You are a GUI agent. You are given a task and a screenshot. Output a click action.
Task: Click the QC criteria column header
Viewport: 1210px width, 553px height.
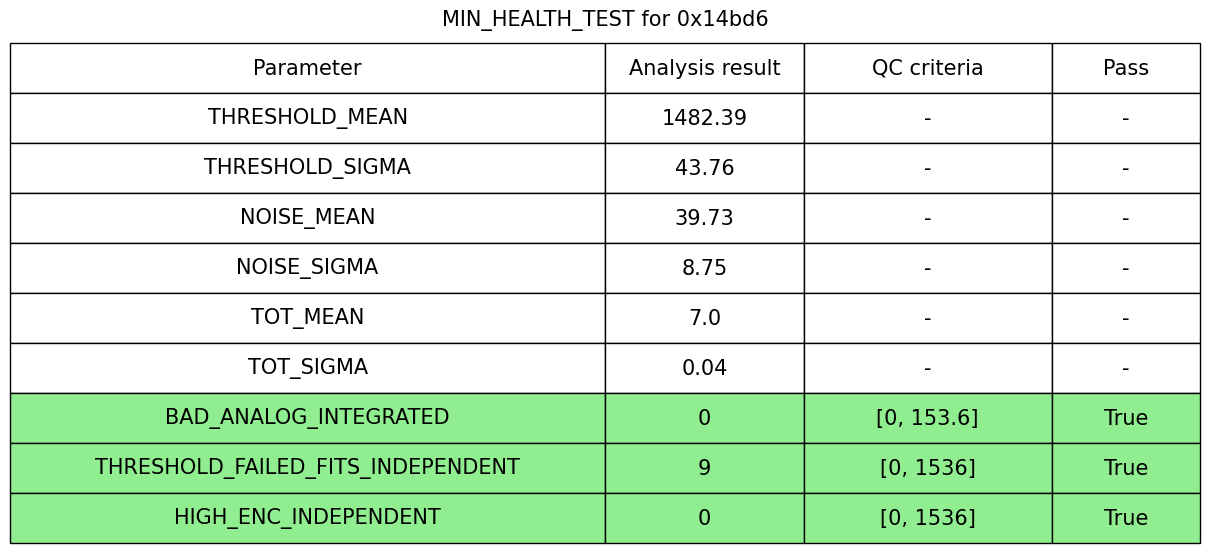927,69
